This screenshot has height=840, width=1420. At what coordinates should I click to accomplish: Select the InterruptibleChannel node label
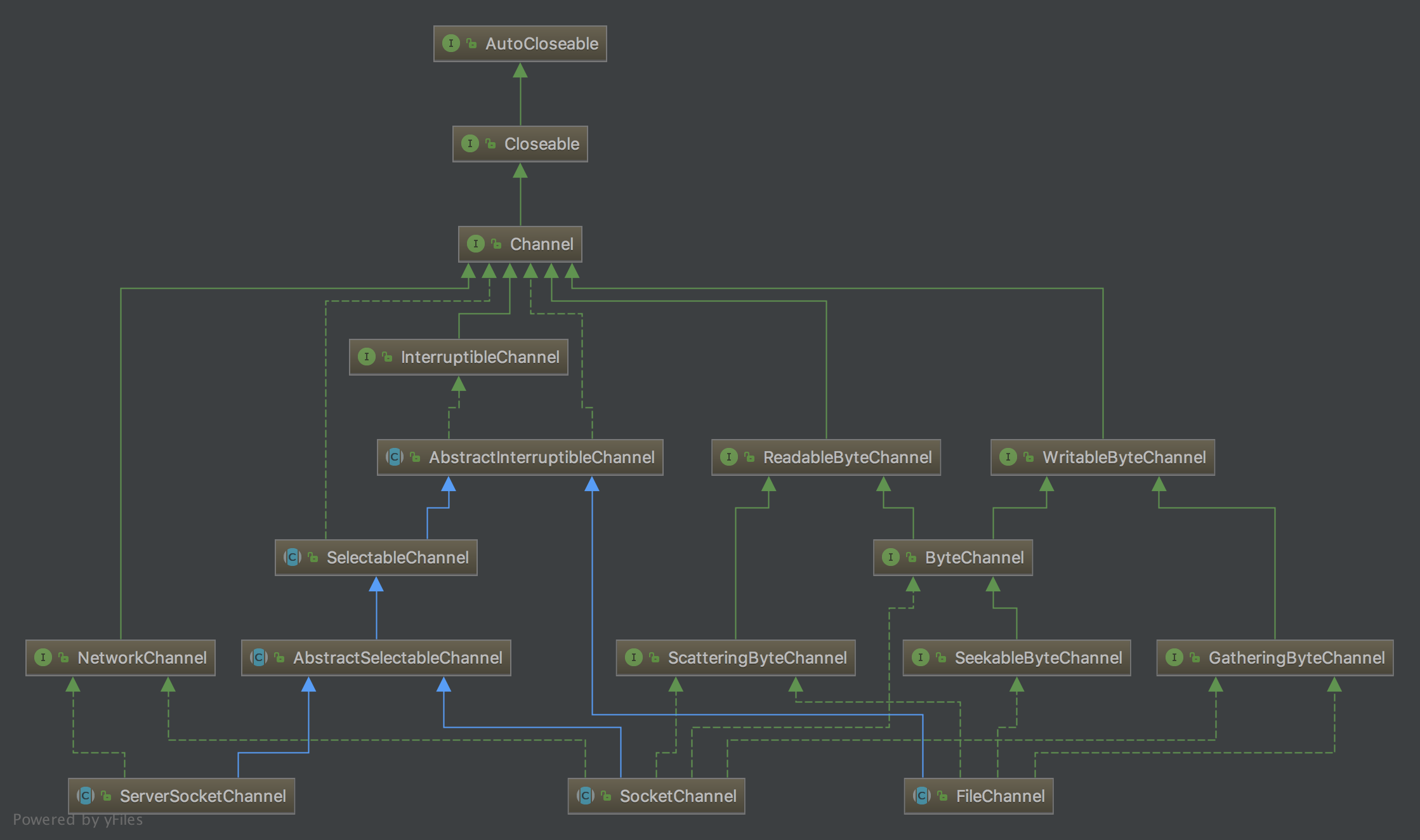[480, 357]
